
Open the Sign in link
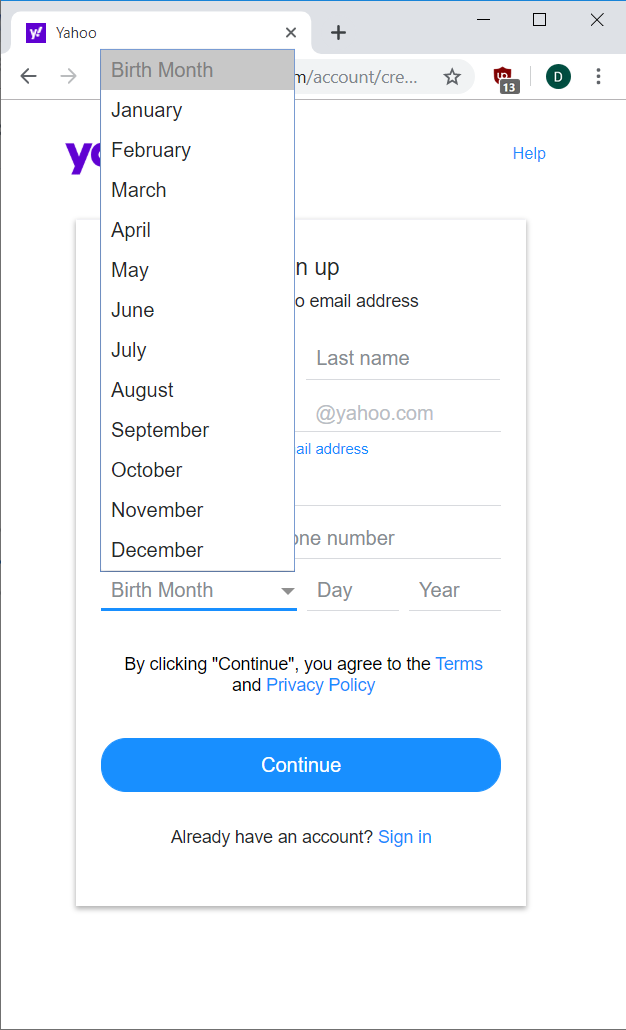[x=405, y=837]
